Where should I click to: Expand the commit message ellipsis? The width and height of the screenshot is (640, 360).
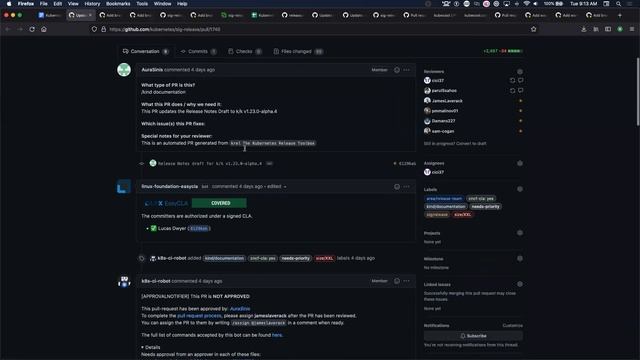269,164
